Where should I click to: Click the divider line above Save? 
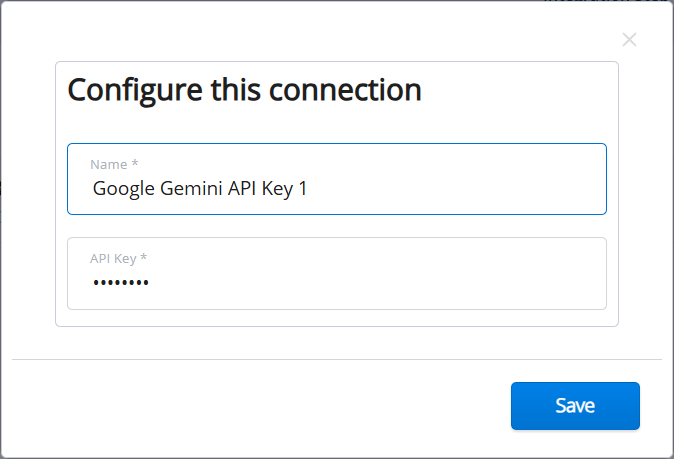tap(337, 359)
